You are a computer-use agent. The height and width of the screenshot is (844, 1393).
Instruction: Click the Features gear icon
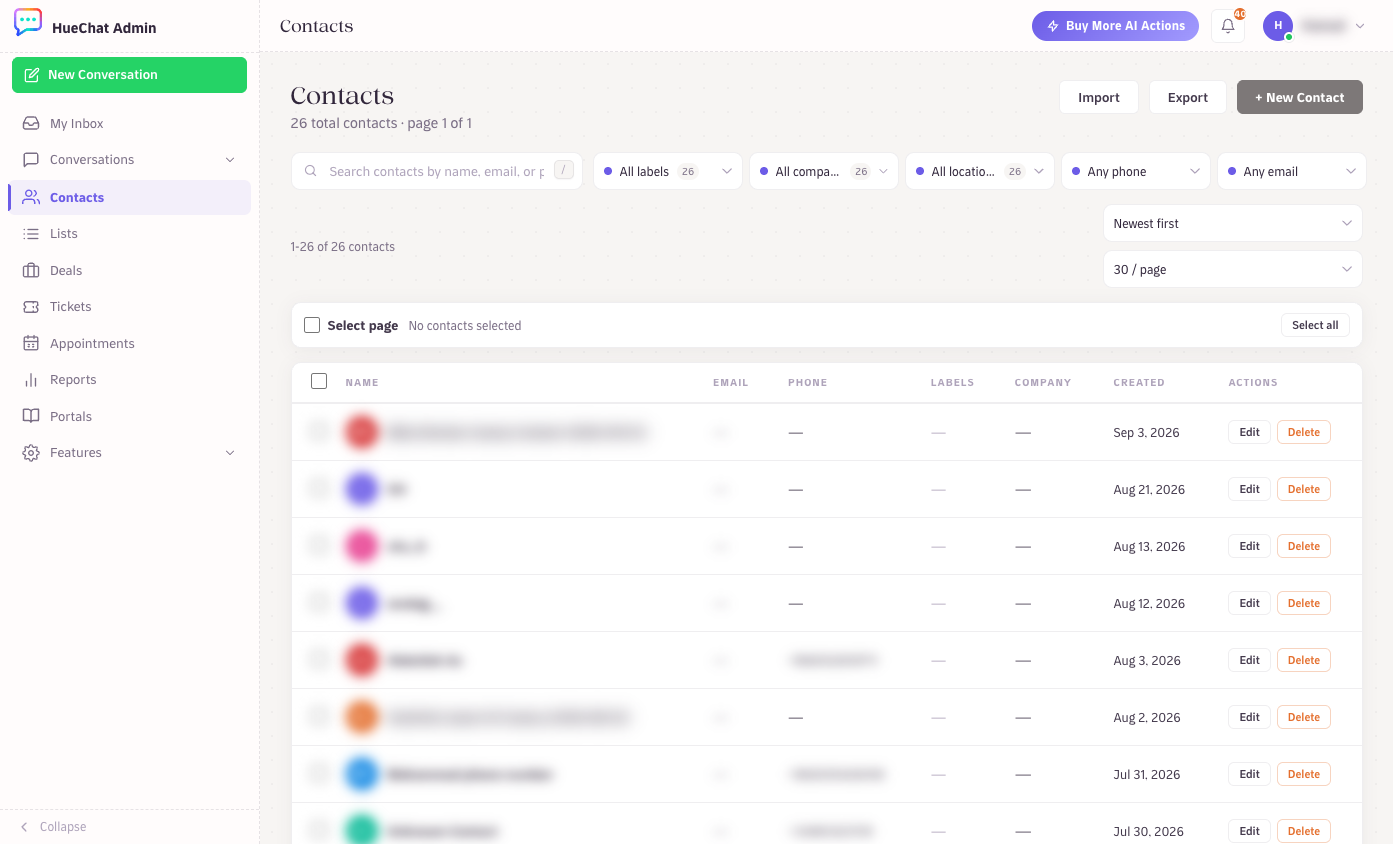coord(31,453)
